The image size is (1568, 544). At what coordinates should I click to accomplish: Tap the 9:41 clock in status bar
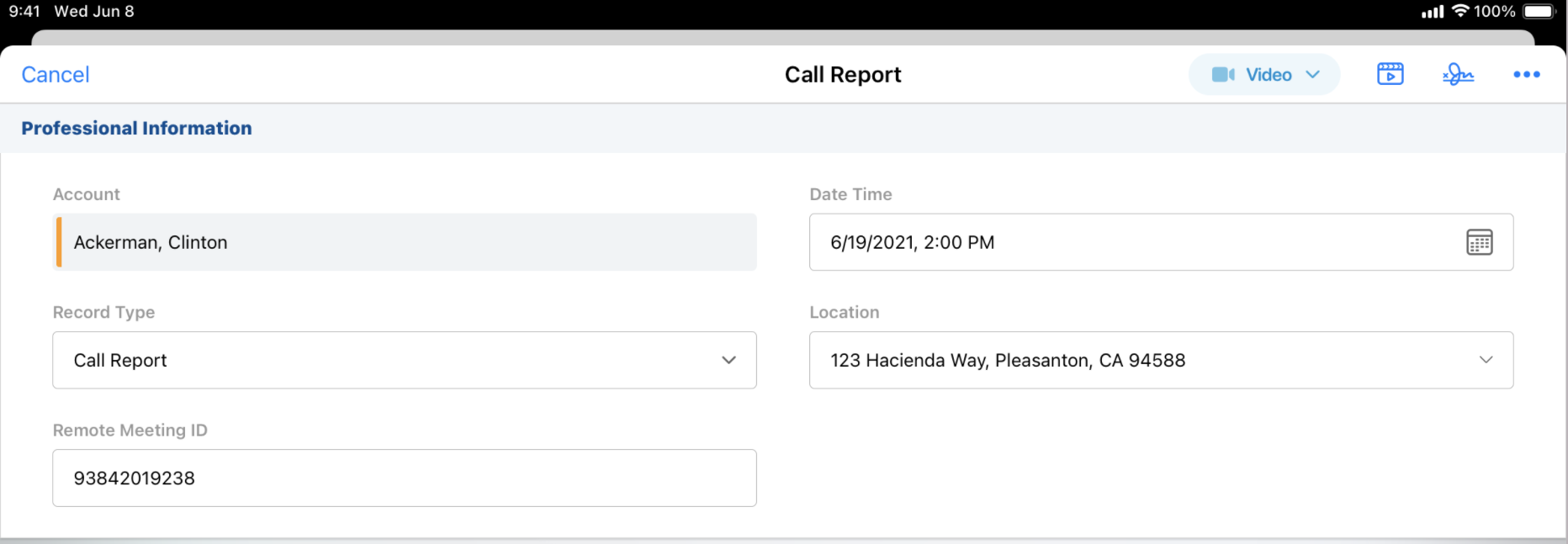pos(24,11)
